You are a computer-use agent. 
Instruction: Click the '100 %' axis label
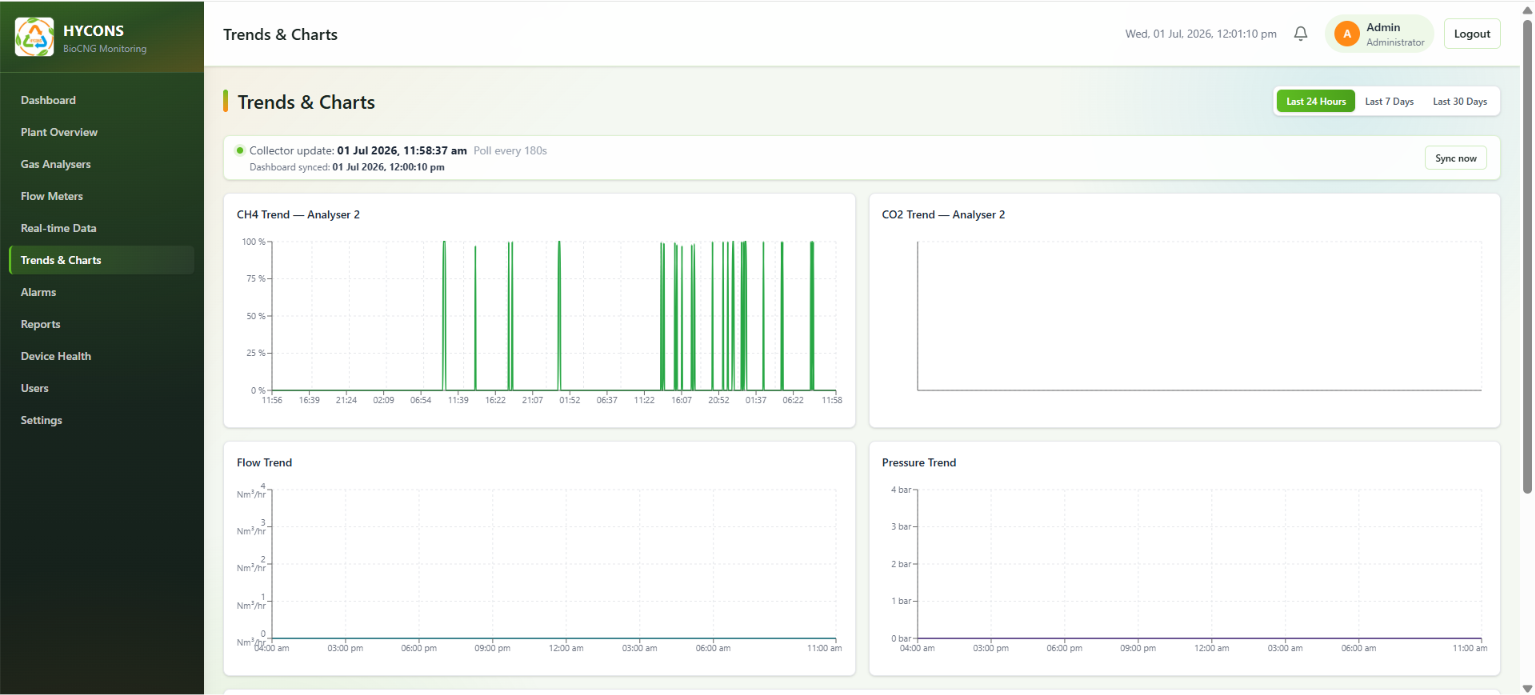254,242
